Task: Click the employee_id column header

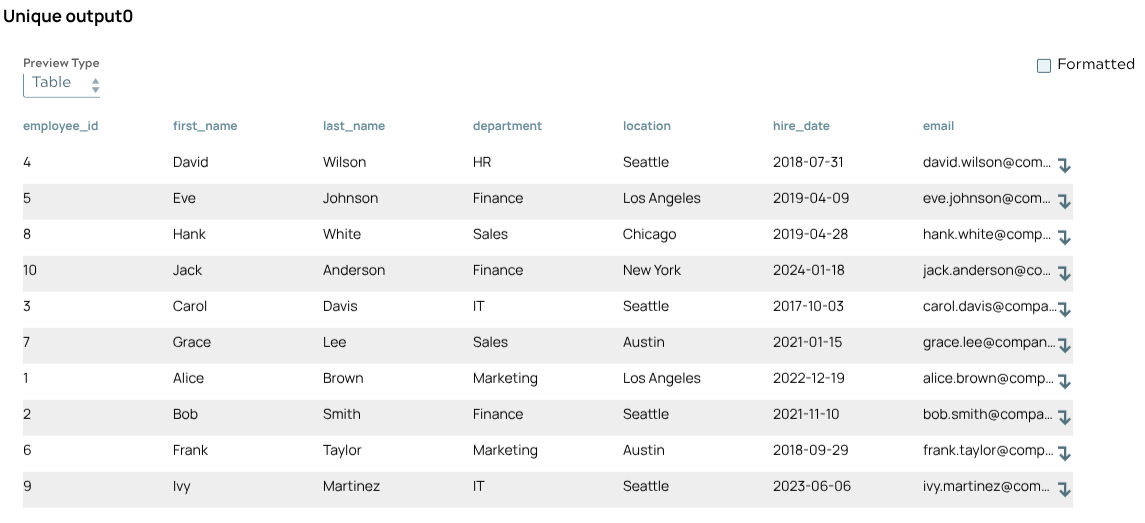Action: coord(60,126)
